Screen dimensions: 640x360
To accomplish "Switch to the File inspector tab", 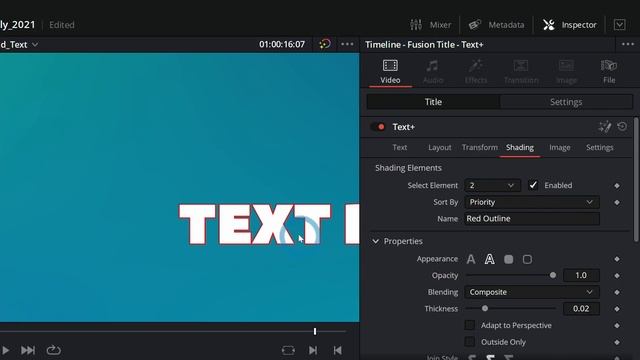I will 609,72.
